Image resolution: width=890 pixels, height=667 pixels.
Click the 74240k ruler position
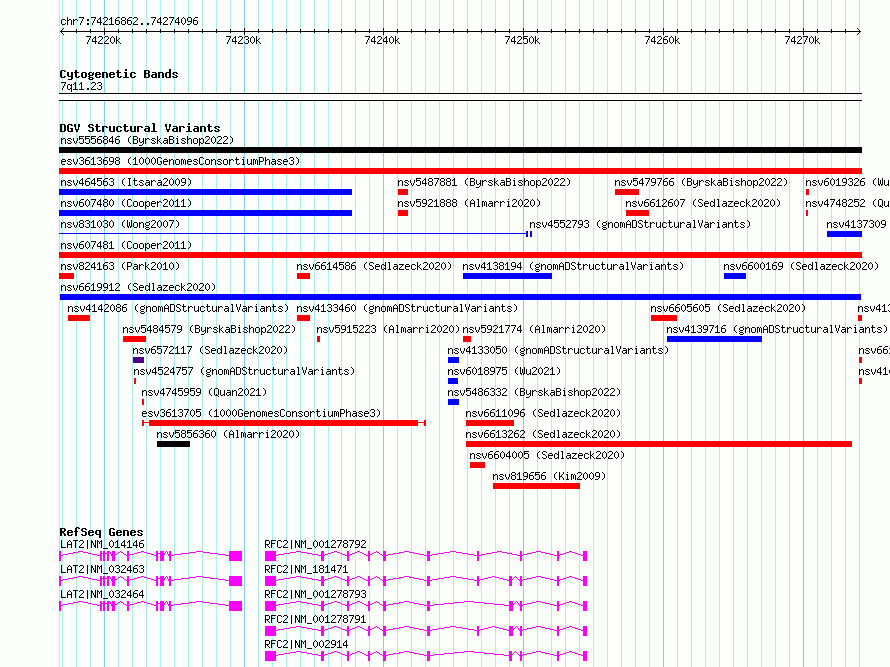click(x=382, y=40)
